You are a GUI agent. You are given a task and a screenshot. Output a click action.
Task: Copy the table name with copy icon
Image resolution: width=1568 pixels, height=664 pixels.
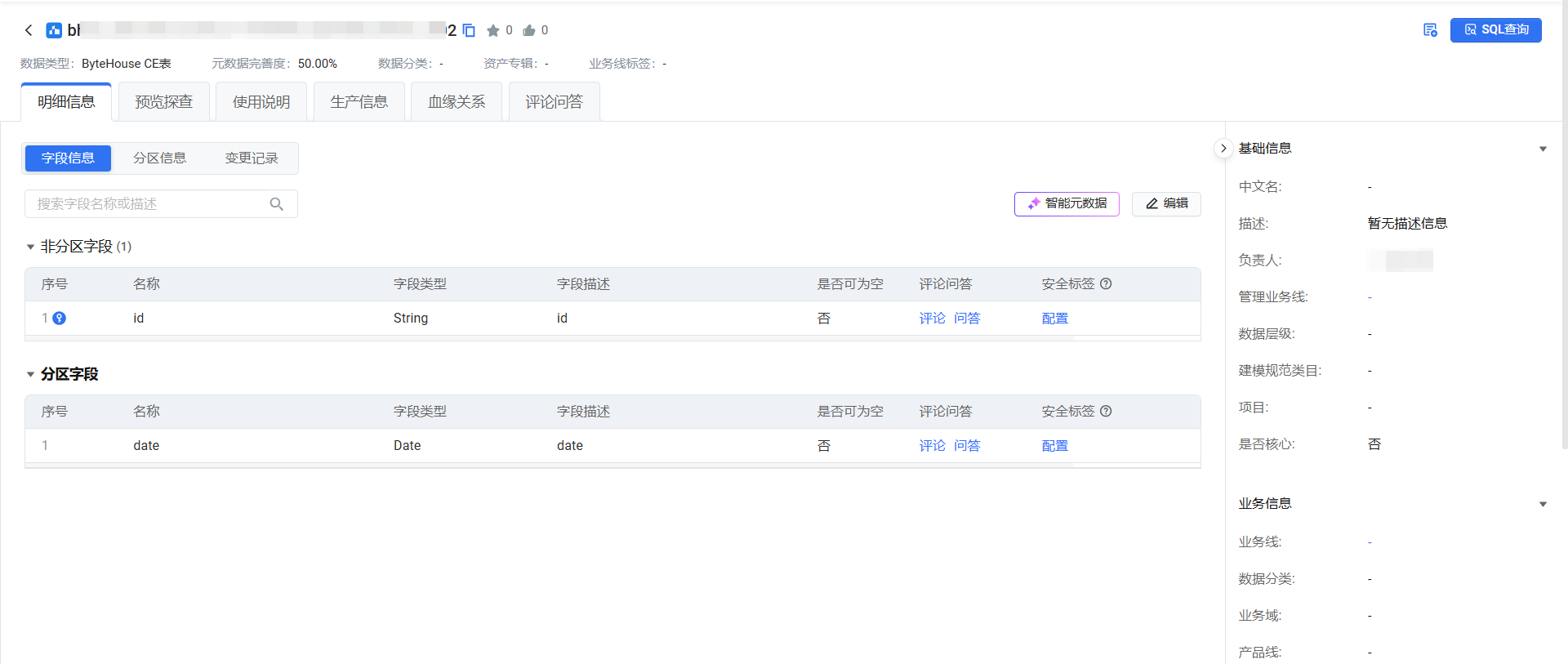469,30
